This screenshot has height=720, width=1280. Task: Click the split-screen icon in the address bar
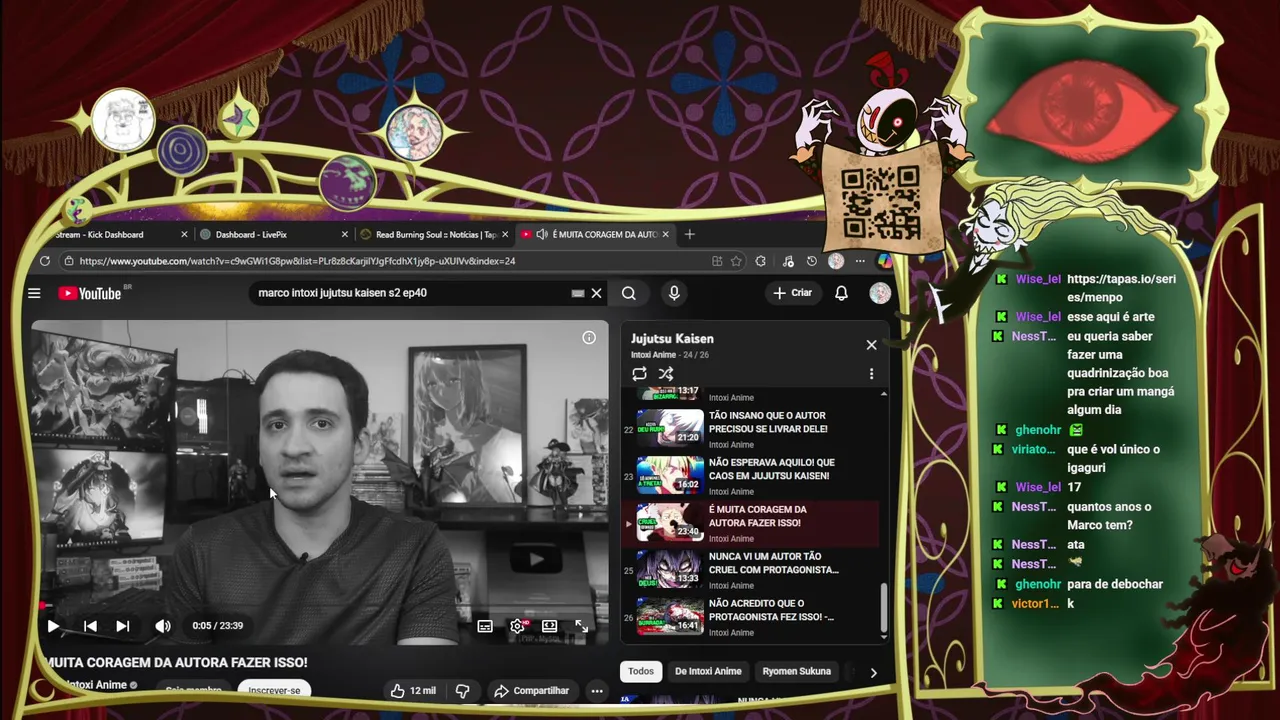(717, 261)
